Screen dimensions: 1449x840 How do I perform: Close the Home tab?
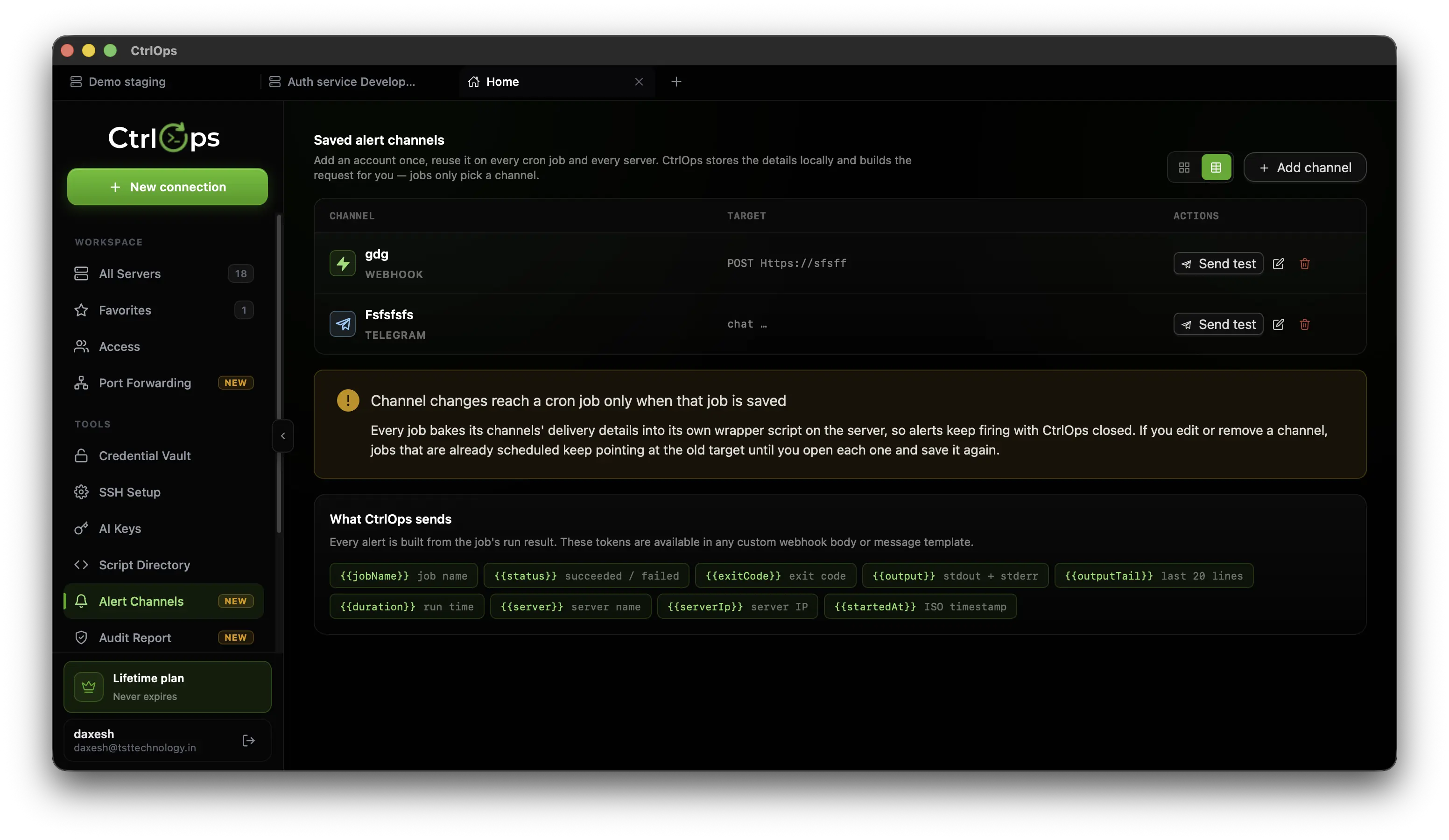pos(639,82)
